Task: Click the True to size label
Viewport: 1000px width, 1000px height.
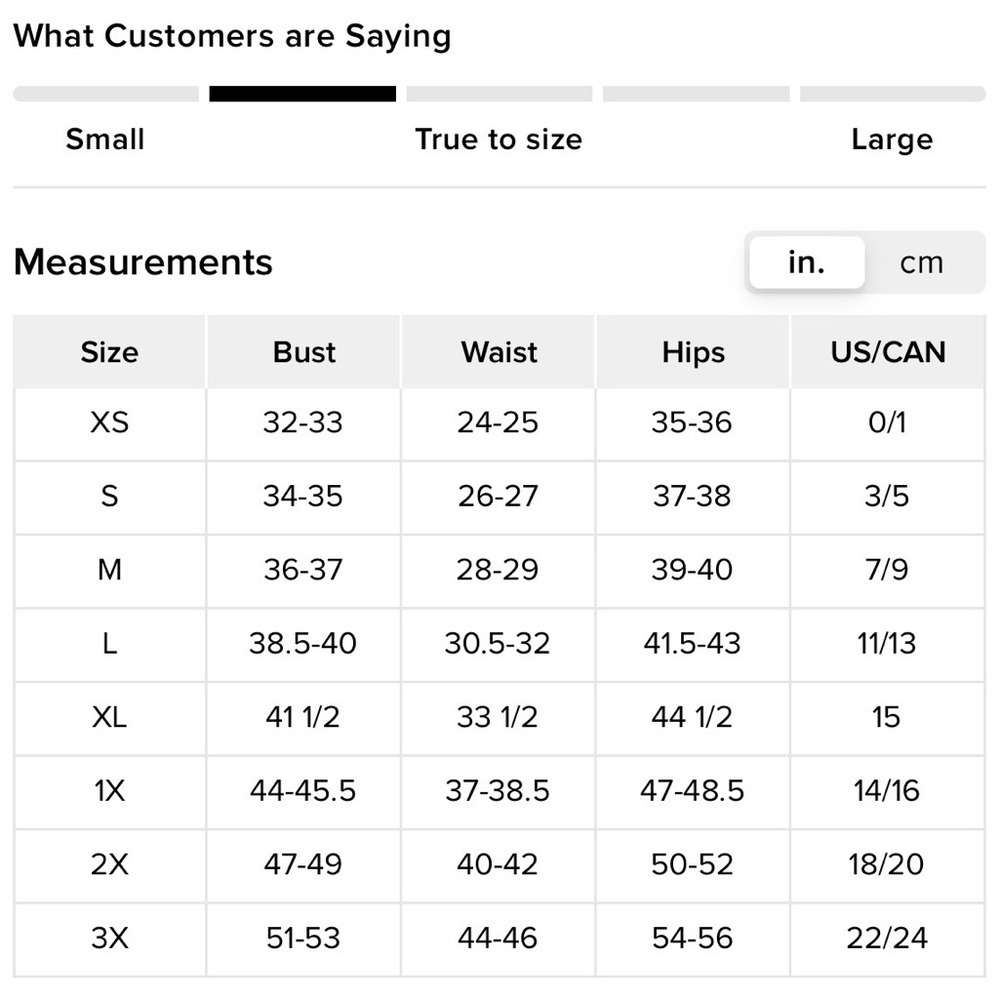Action: (499, 139)
